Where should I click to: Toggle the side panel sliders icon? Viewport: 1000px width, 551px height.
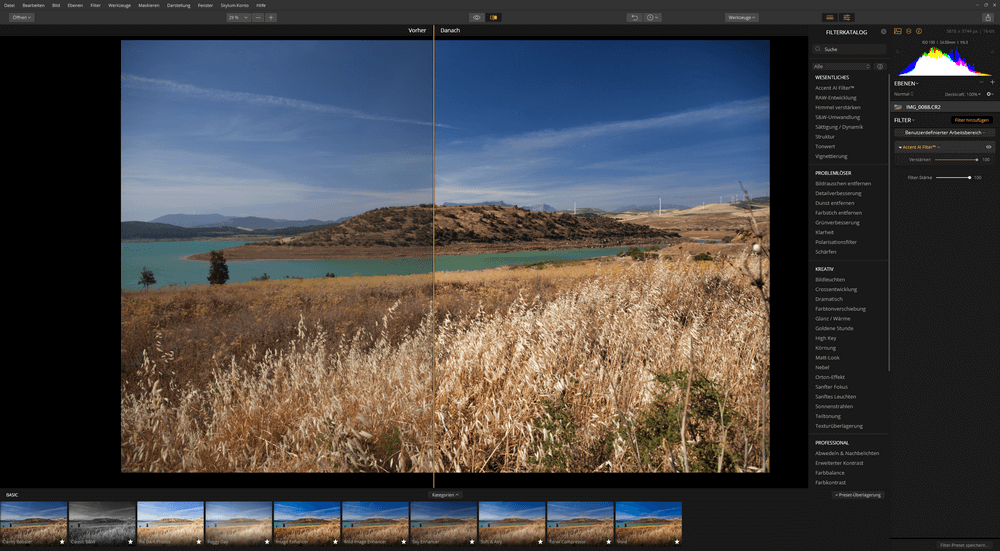click(847, 17)
